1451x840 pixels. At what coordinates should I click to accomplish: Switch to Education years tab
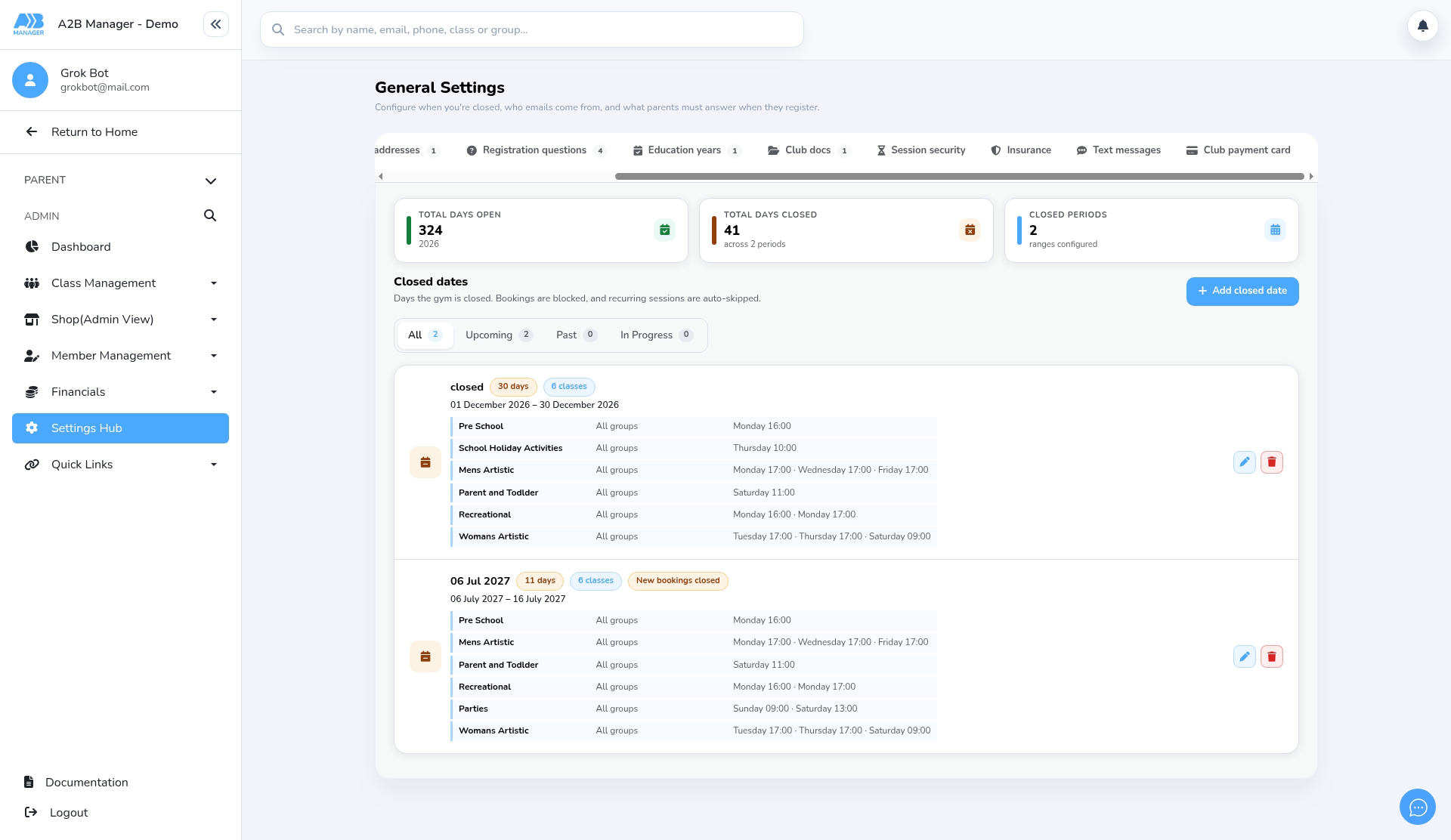coord(686,150)
